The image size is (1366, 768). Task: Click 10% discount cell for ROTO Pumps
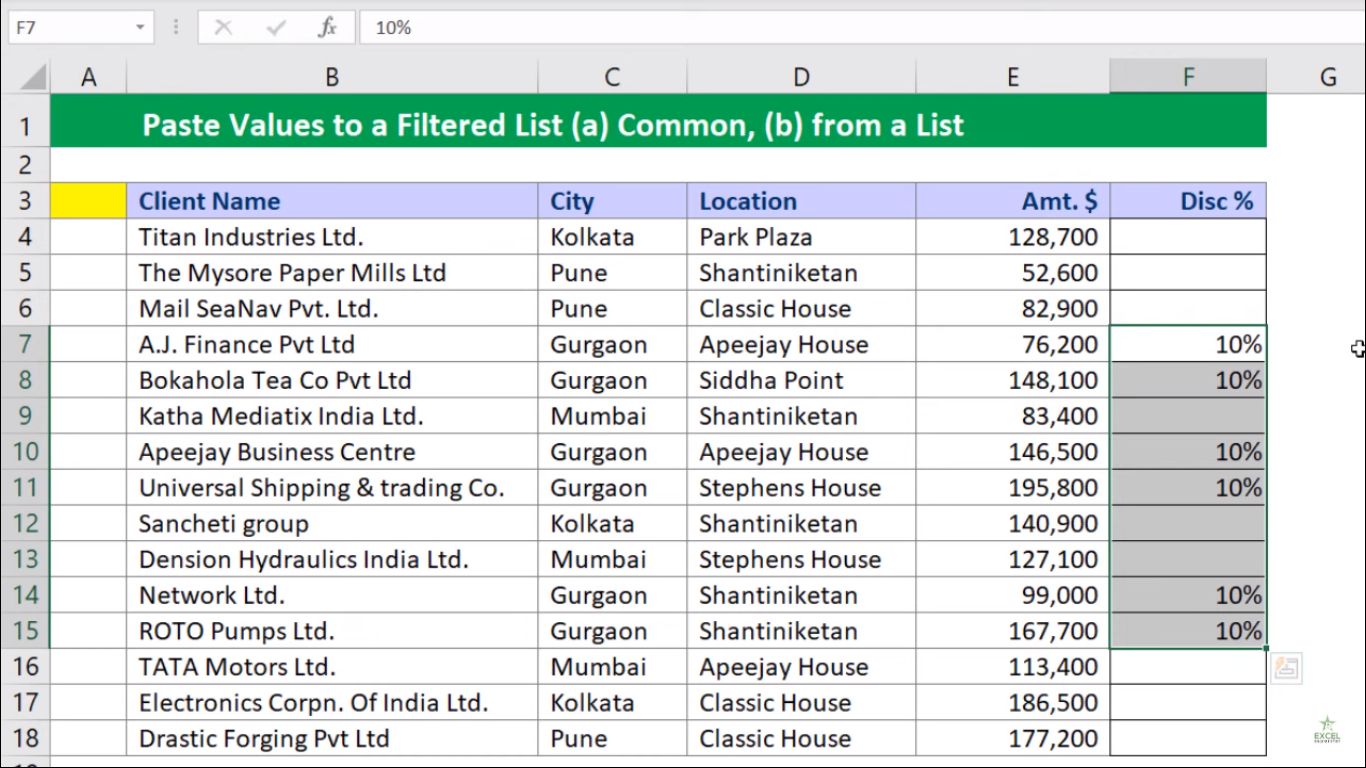pyautogui.click(x=1188, y=632)
